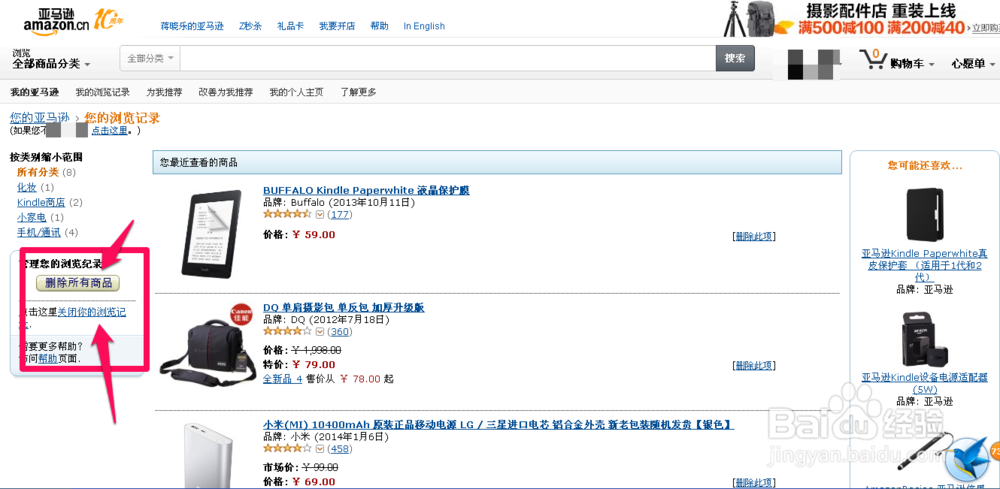This screenshot has width=1000, height=489.
Task: Click 关闭你的浏览记录 link
Action: 91,313
